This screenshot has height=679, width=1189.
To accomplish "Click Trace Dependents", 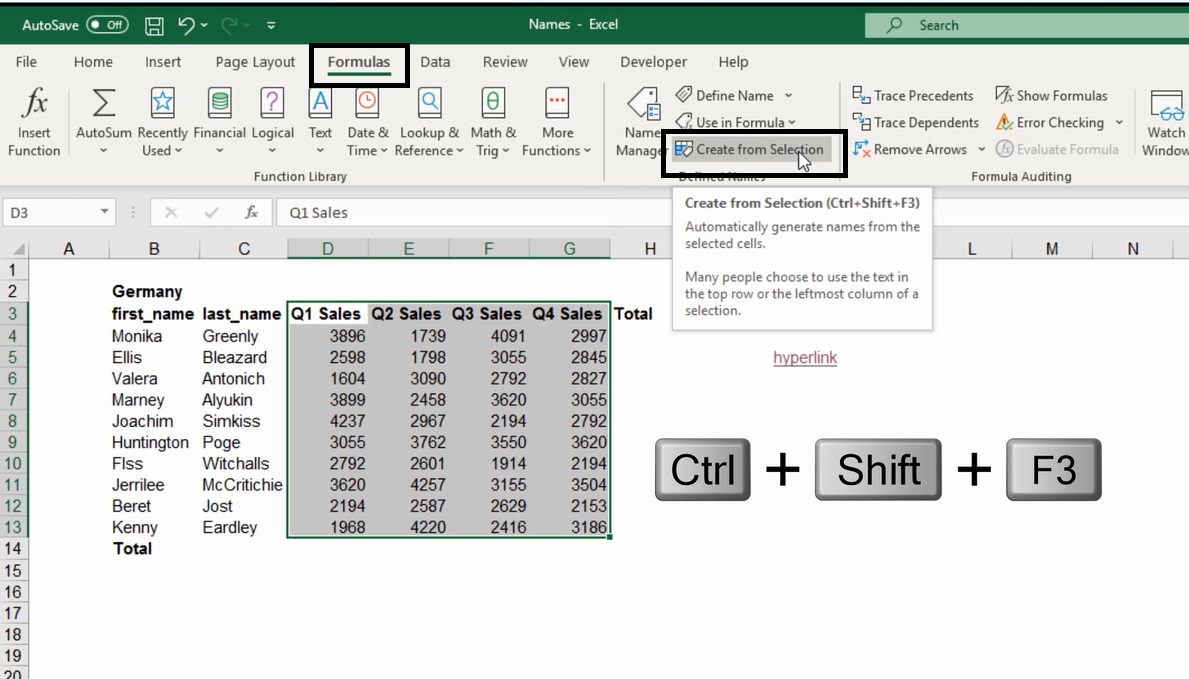I will [x=915, y=122].
